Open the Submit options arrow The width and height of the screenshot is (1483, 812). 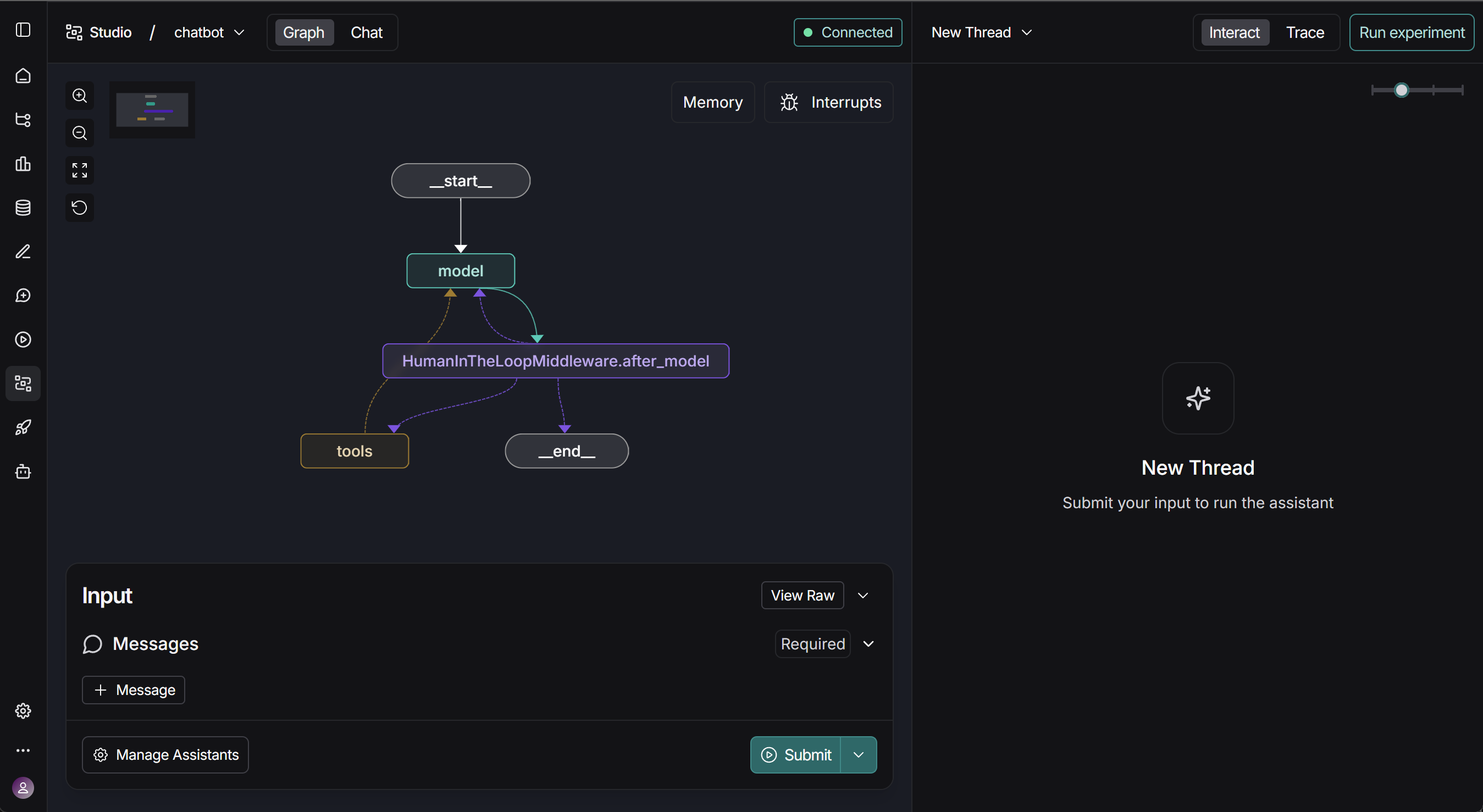tap(859, 754)
